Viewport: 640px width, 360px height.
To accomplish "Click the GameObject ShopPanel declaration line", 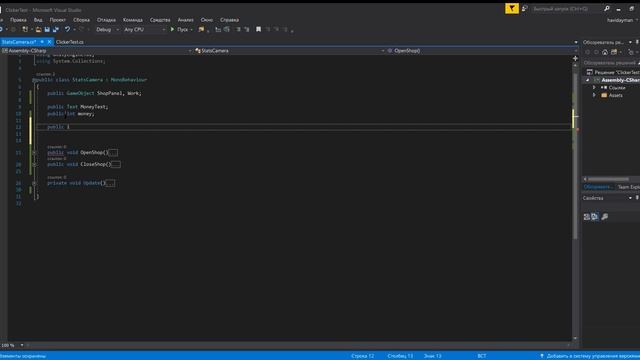I will point(94,93).
